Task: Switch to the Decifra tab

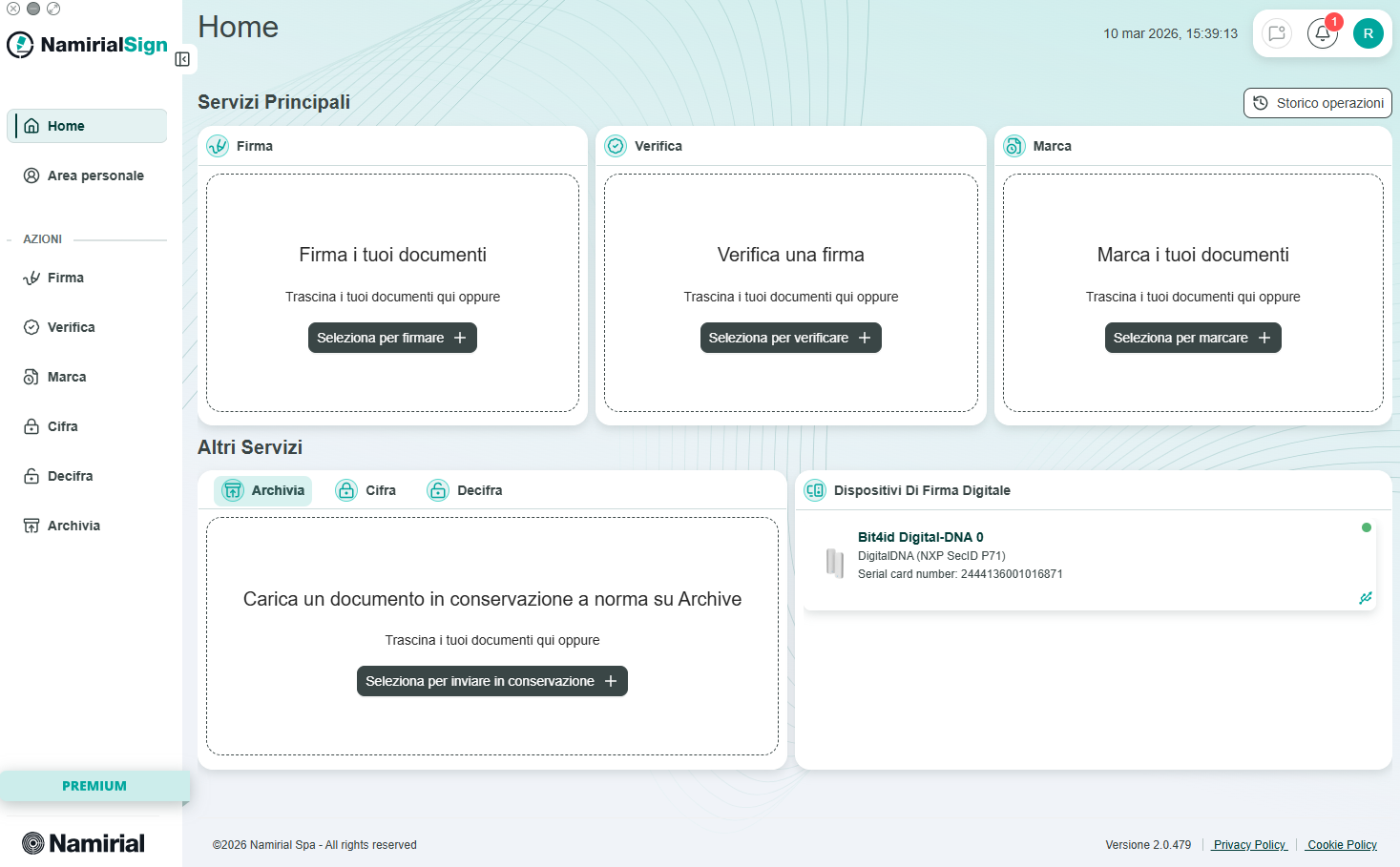Action: click(x=465, y=490)
